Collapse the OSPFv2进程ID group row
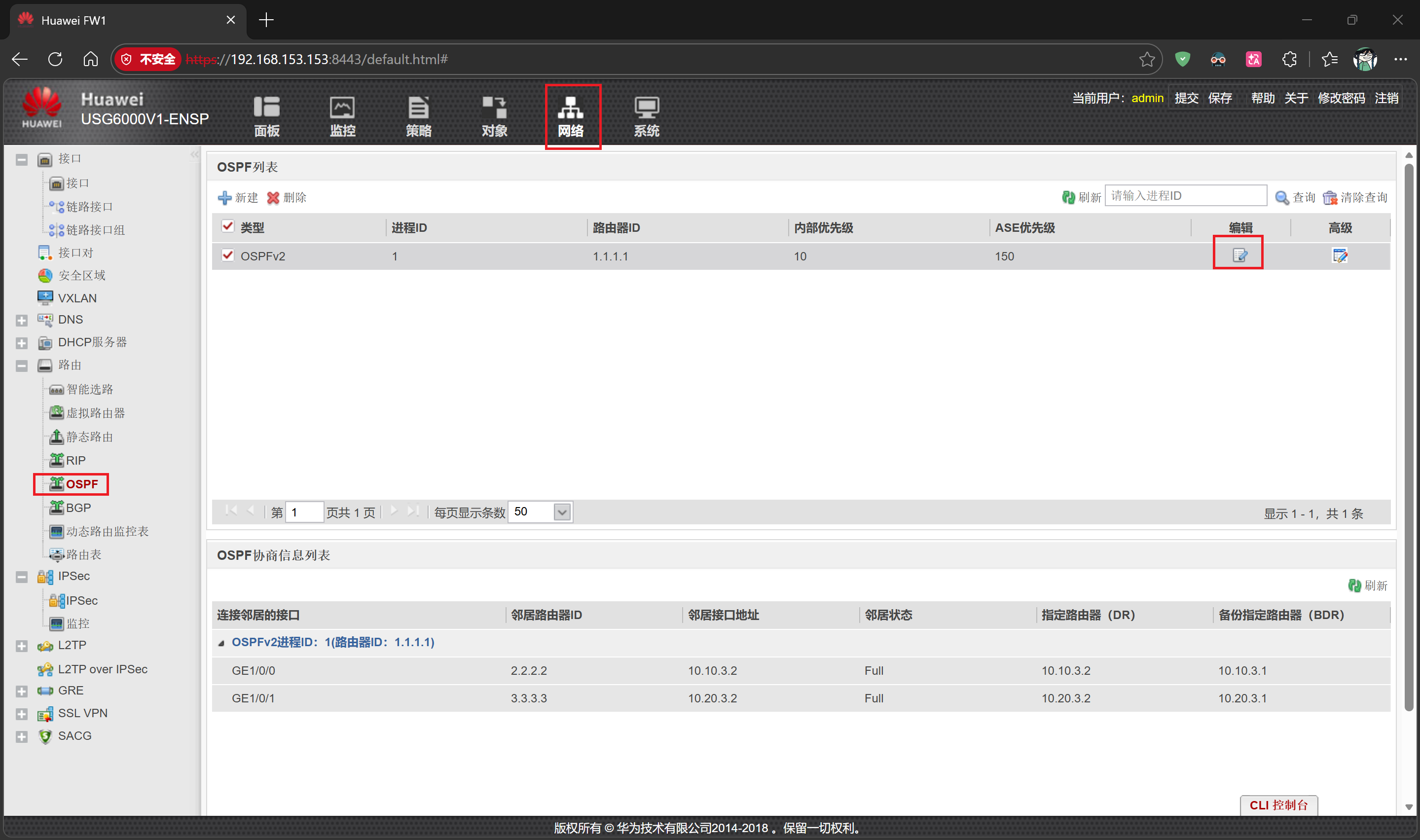1420x840 pixels. pos(222,642)
